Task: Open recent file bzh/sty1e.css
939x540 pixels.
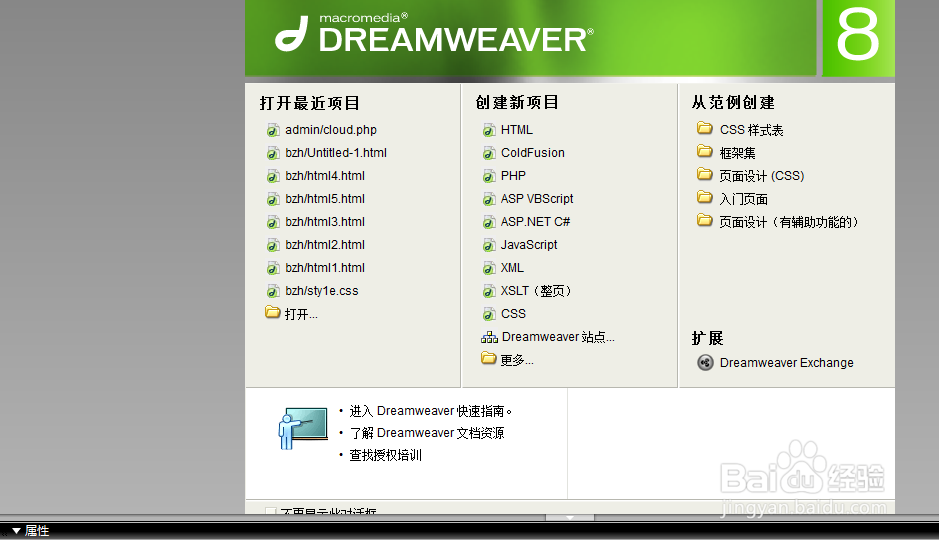Action: point(322,291)
